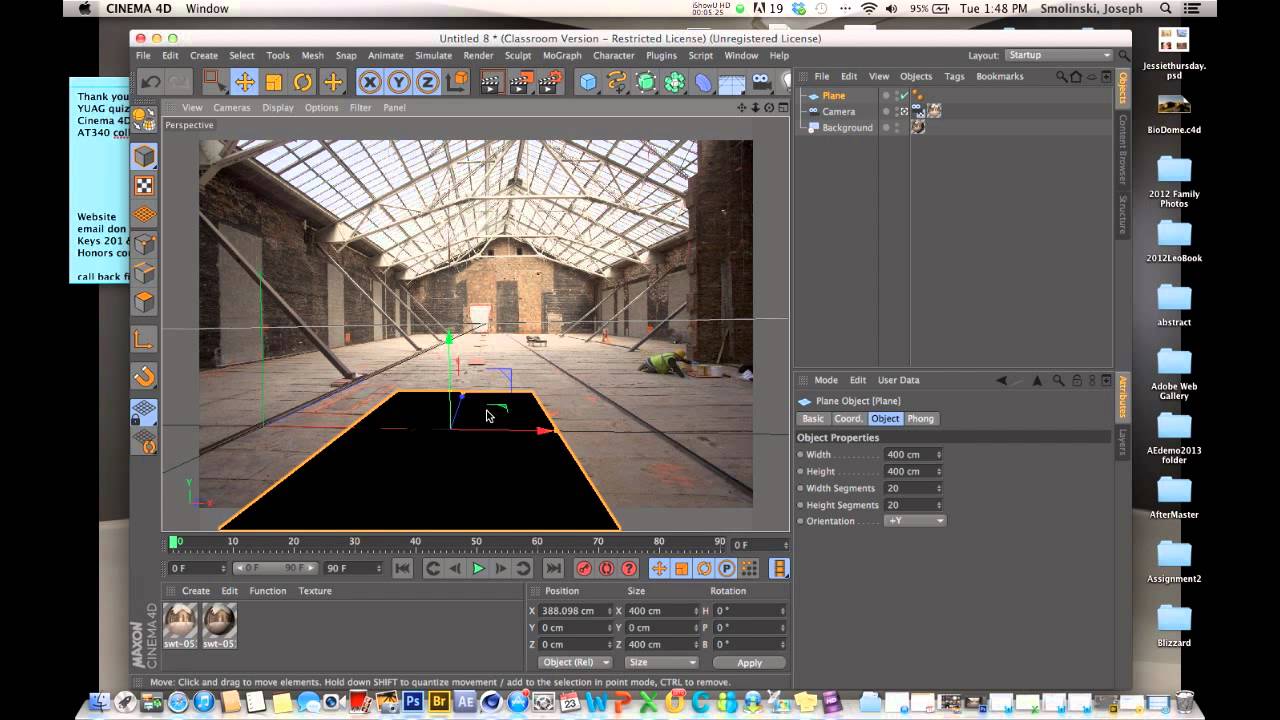The height and width of the screenshot is (720, 1280).
Task: Click the timeline at frame 50
Action: point(476,543)
